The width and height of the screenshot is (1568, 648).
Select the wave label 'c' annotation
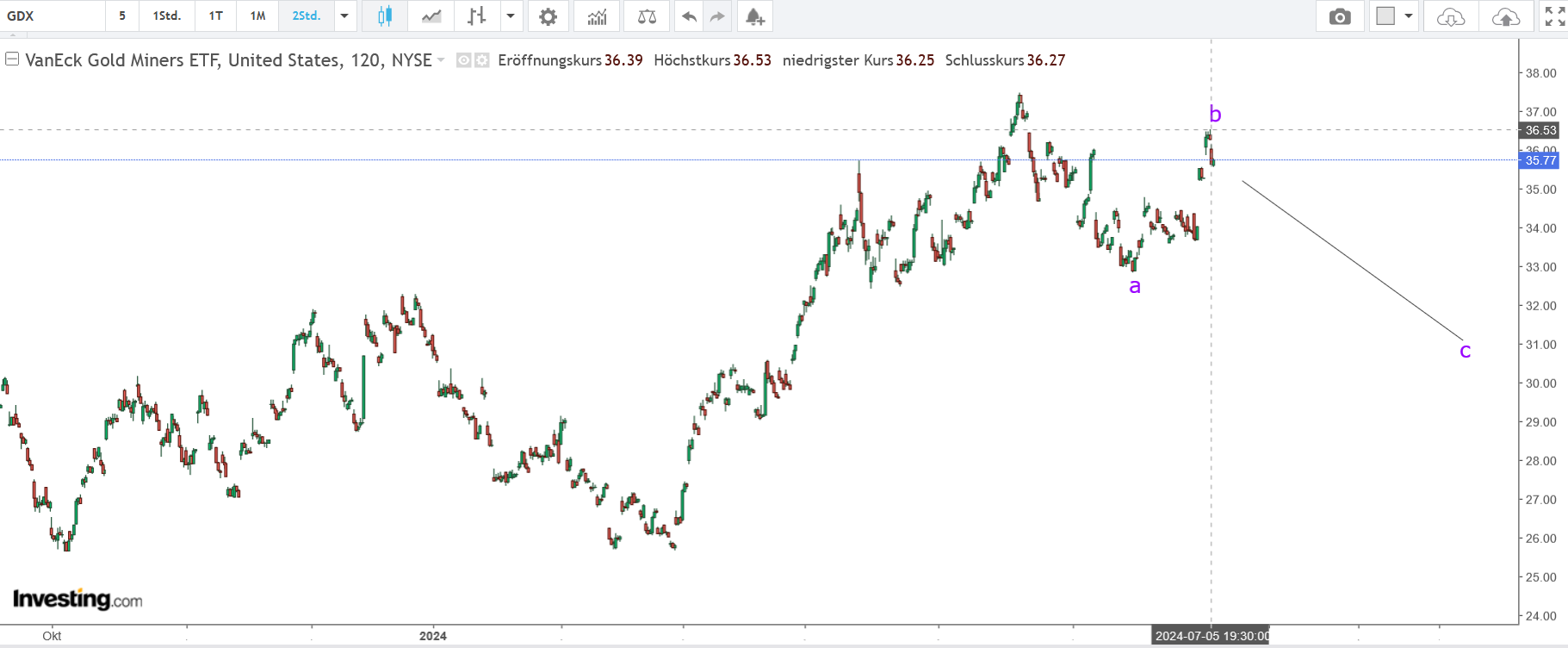[1466, 351]
